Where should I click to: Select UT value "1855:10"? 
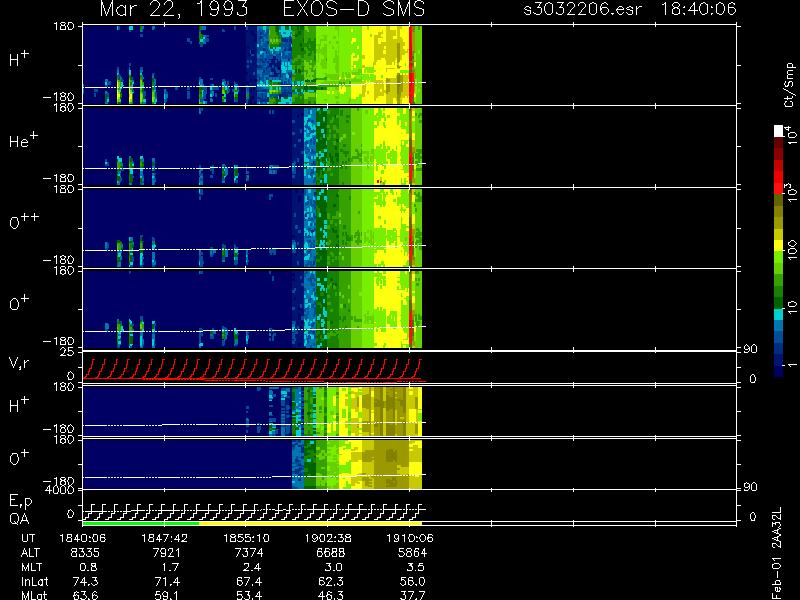(x=246, y=538)
